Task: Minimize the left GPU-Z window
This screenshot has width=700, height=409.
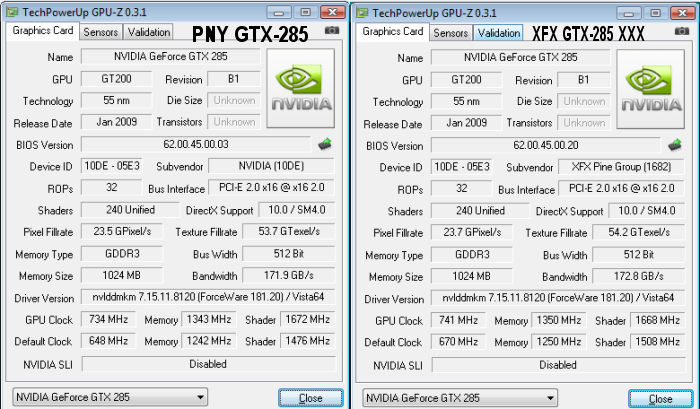Action: (x=279, y=13)
